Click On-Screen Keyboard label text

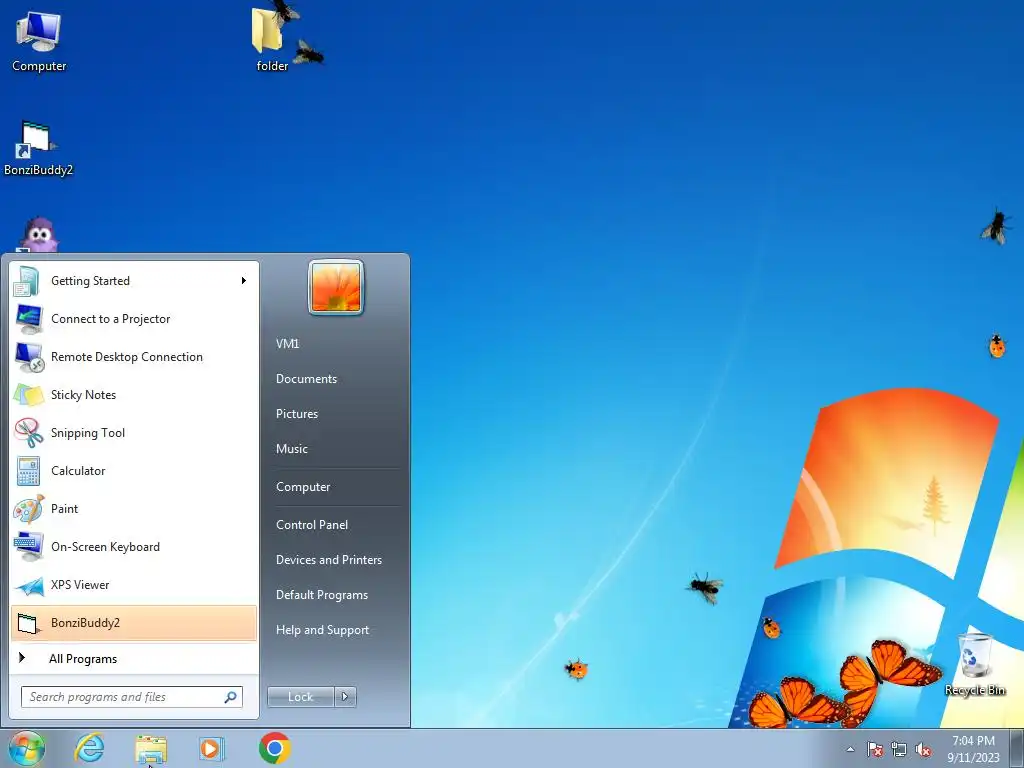(x=105, y=547)
